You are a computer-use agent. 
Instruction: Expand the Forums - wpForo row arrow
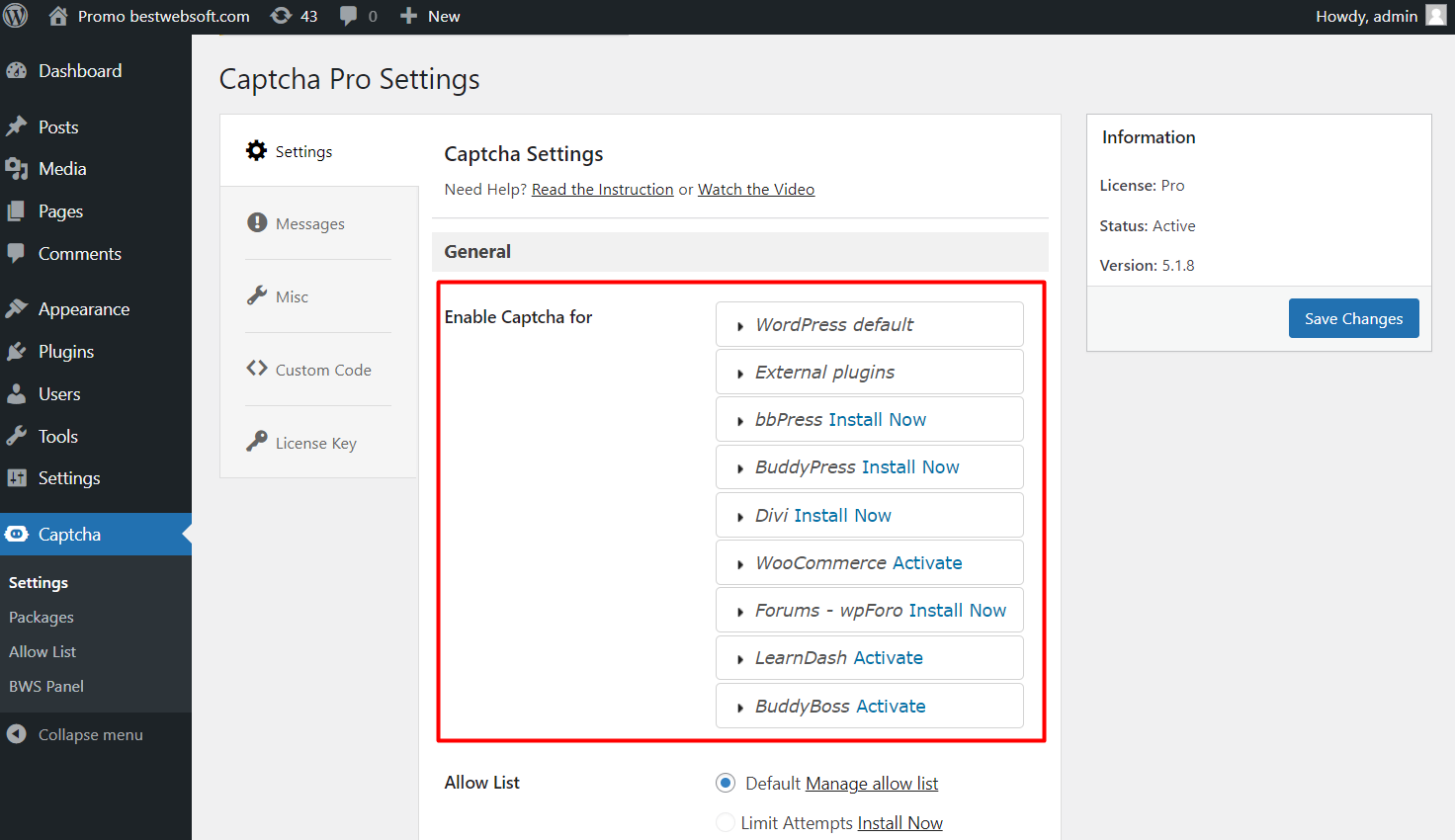tap(740, 612)
